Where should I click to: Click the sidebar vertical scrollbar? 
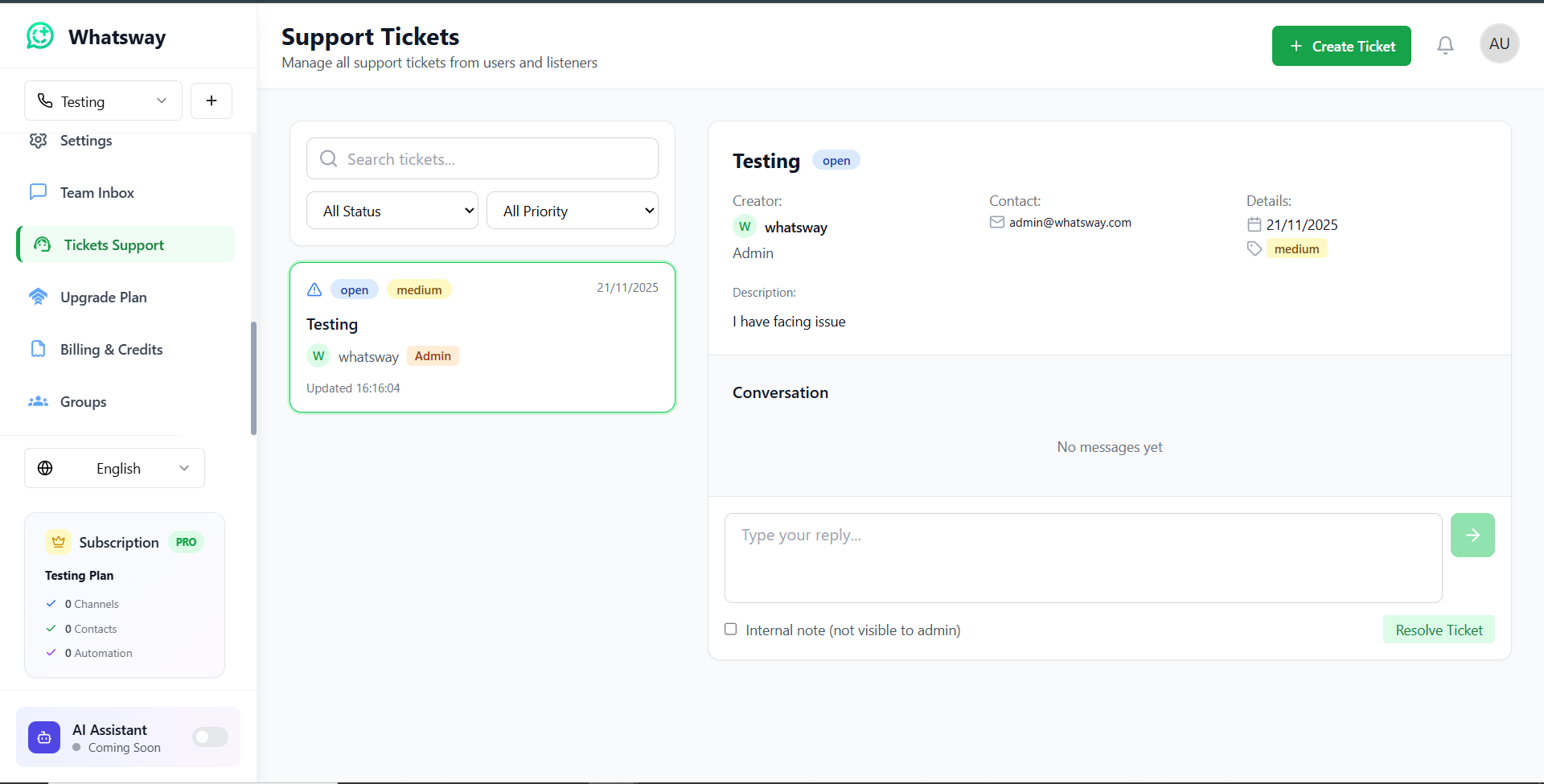(x=253, y=378)
